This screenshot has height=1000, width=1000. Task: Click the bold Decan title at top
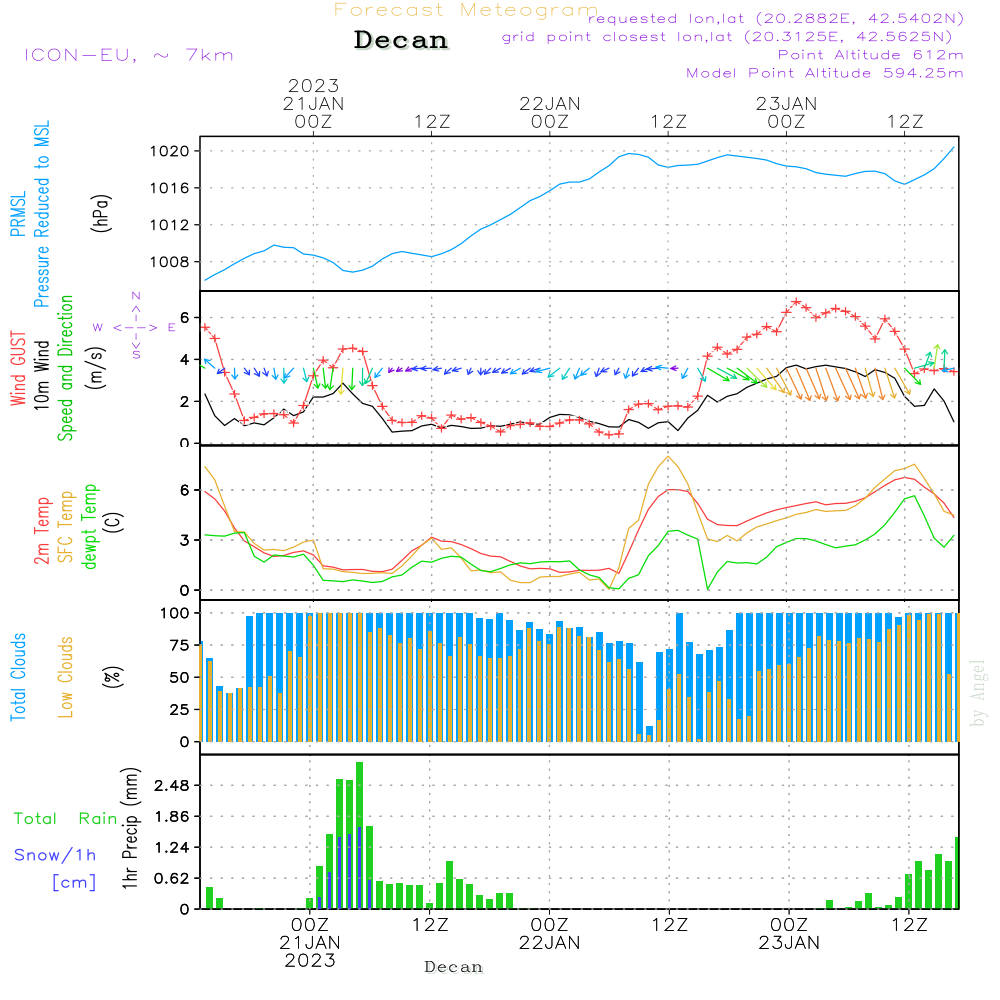[401, 40]
